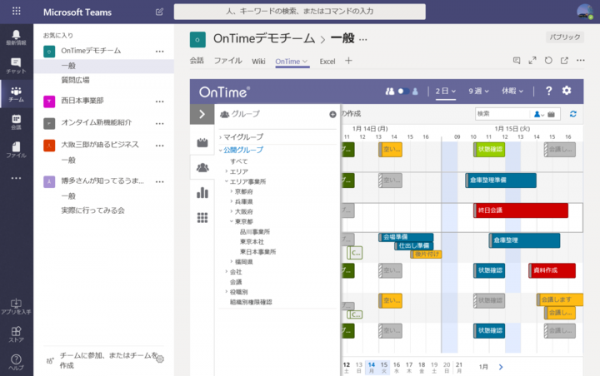The width and height of the screenshot is (600, 376).
Task: Select date 16 in the bottom date strip
Action: click(396, 367)
